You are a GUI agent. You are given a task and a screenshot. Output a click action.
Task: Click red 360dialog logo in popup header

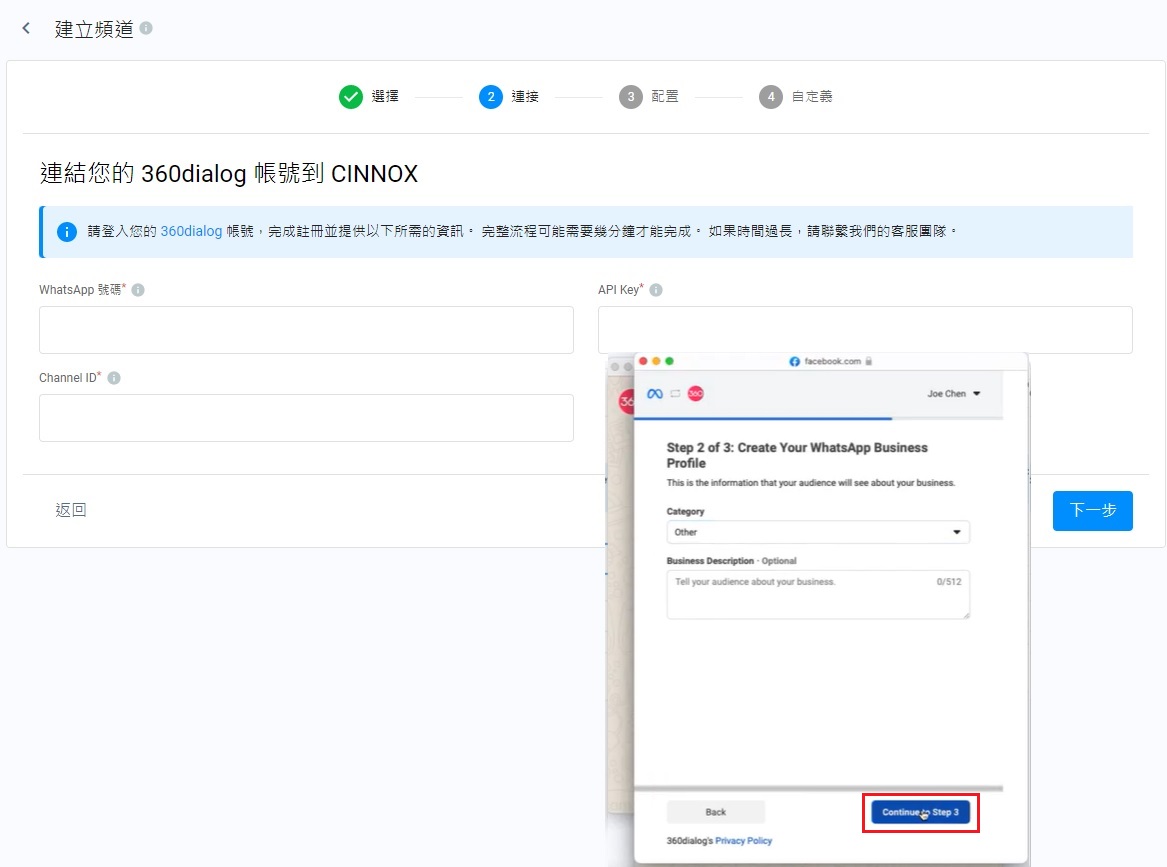coord(695,394)
